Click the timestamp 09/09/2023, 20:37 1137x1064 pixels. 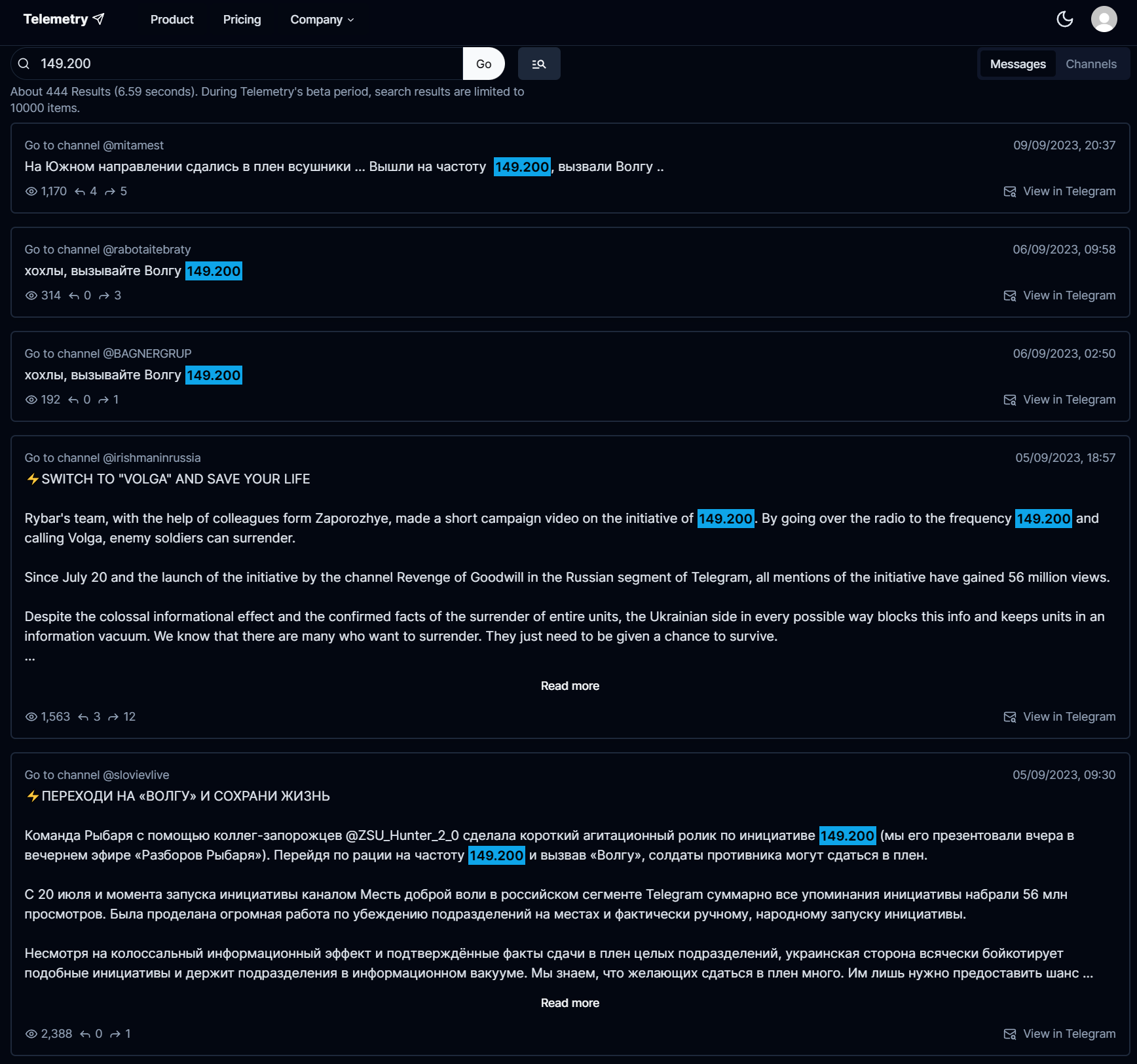(1064, 145)
